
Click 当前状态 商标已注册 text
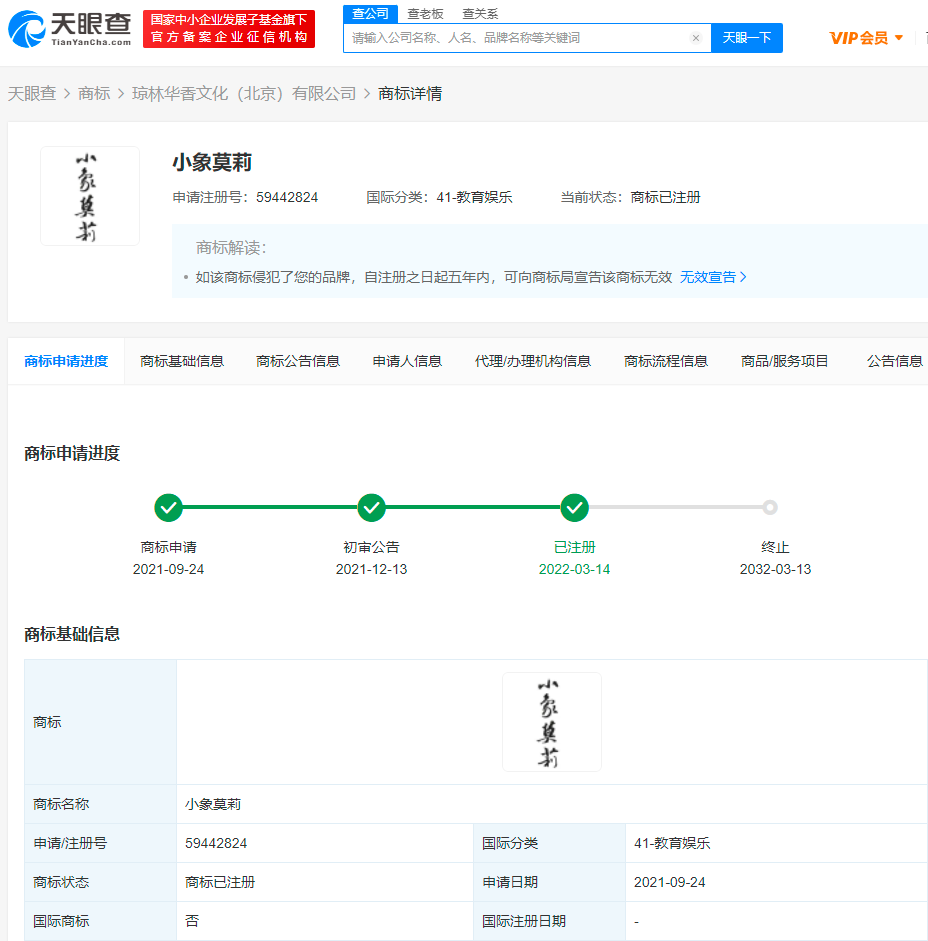click(630, 197)
